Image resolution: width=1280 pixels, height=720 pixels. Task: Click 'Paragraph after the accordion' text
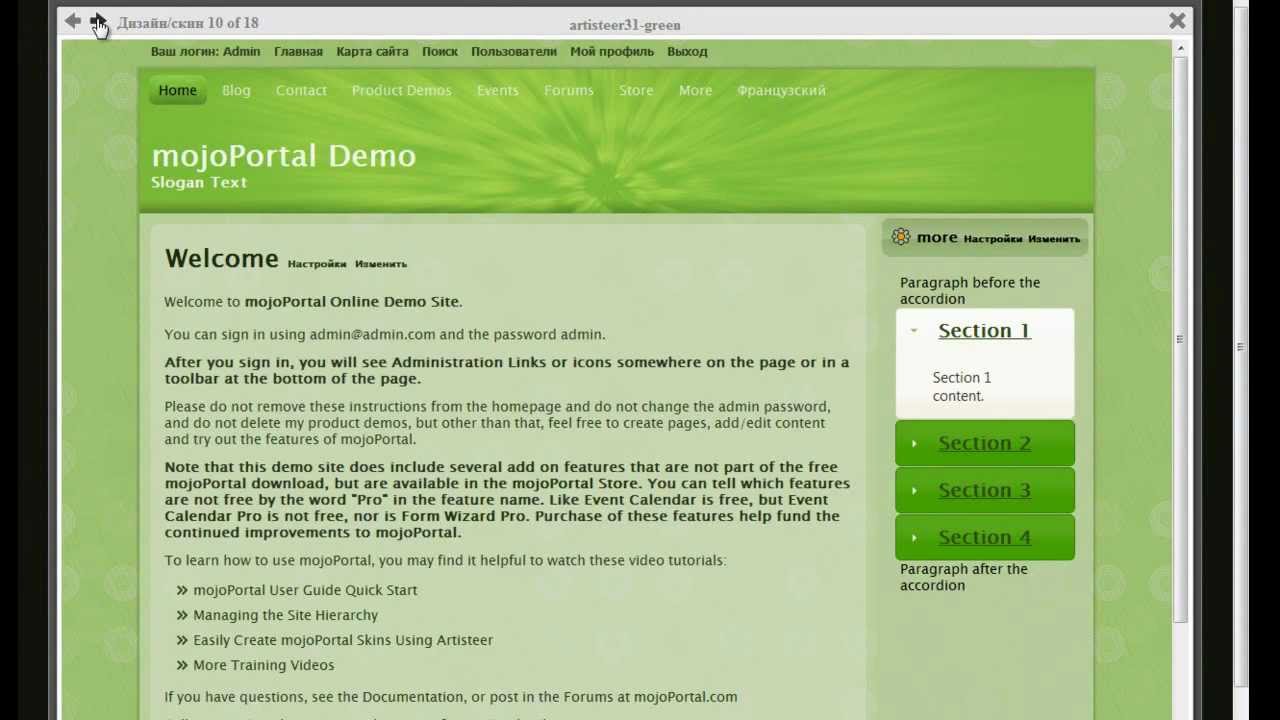964,577
